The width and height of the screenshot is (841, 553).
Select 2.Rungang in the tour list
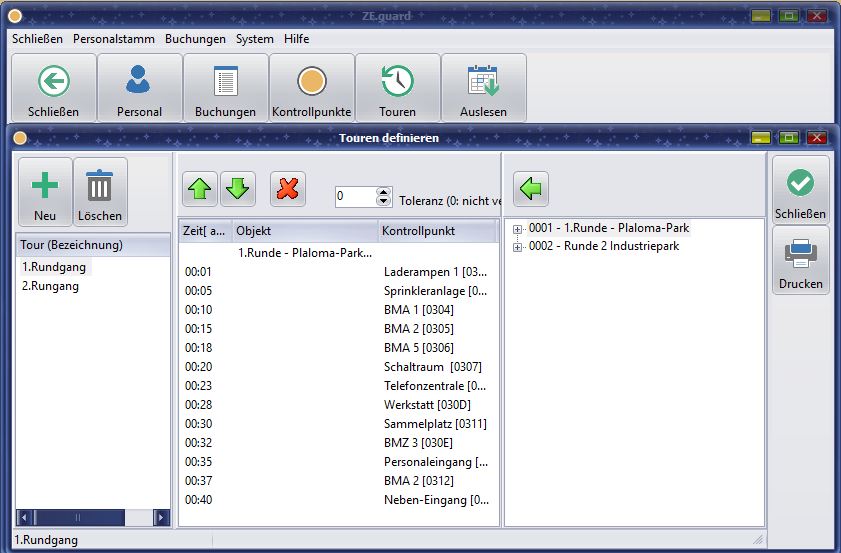click(x=50, y=286)
